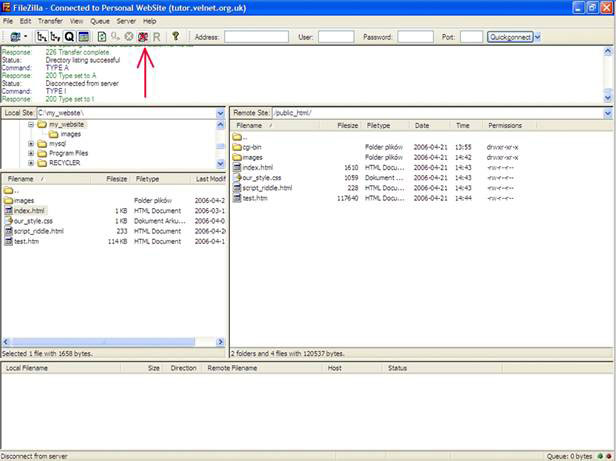
Task: Select remote parent folder '..' icon
Action: (237, 137)
